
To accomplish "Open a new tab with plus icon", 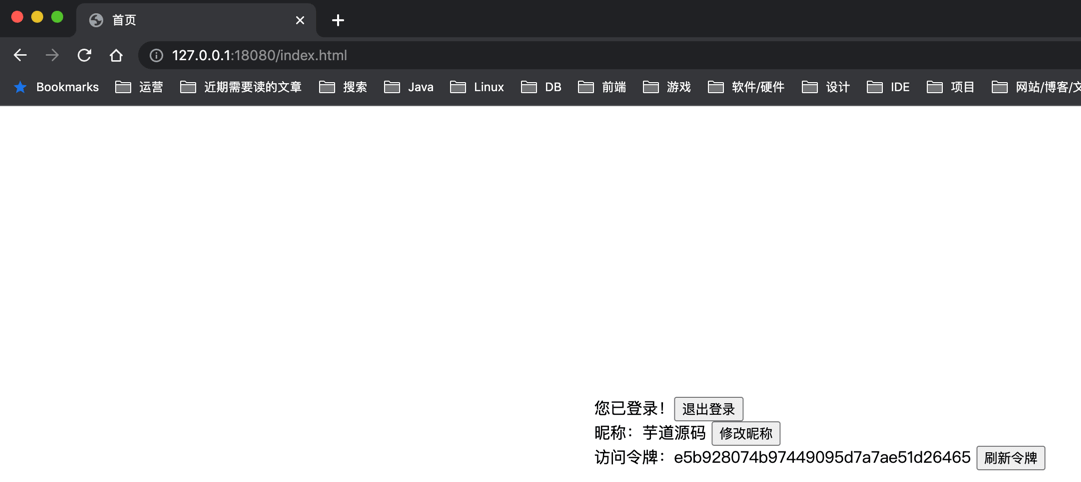I will click(338, 20).
